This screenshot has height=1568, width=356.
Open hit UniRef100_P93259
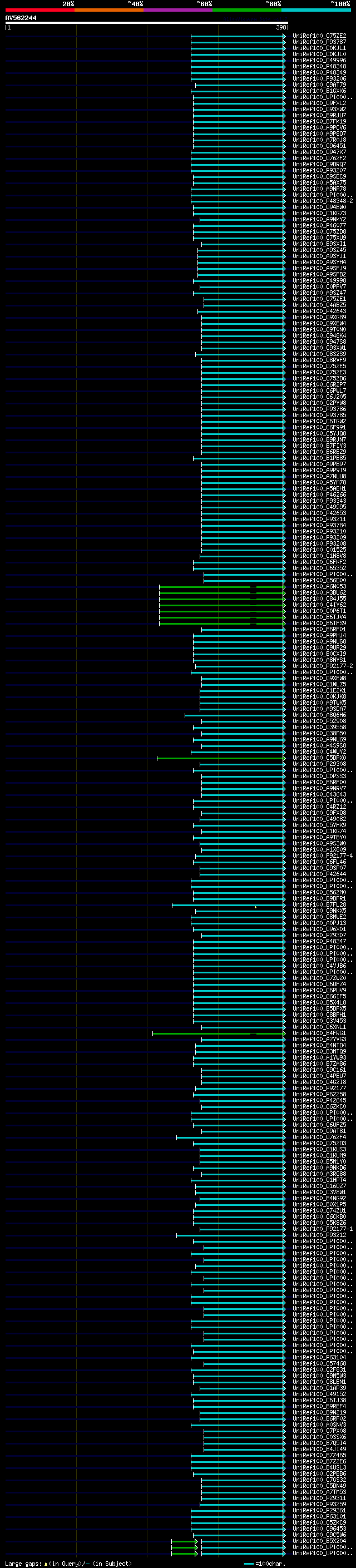coord(319,1504)
